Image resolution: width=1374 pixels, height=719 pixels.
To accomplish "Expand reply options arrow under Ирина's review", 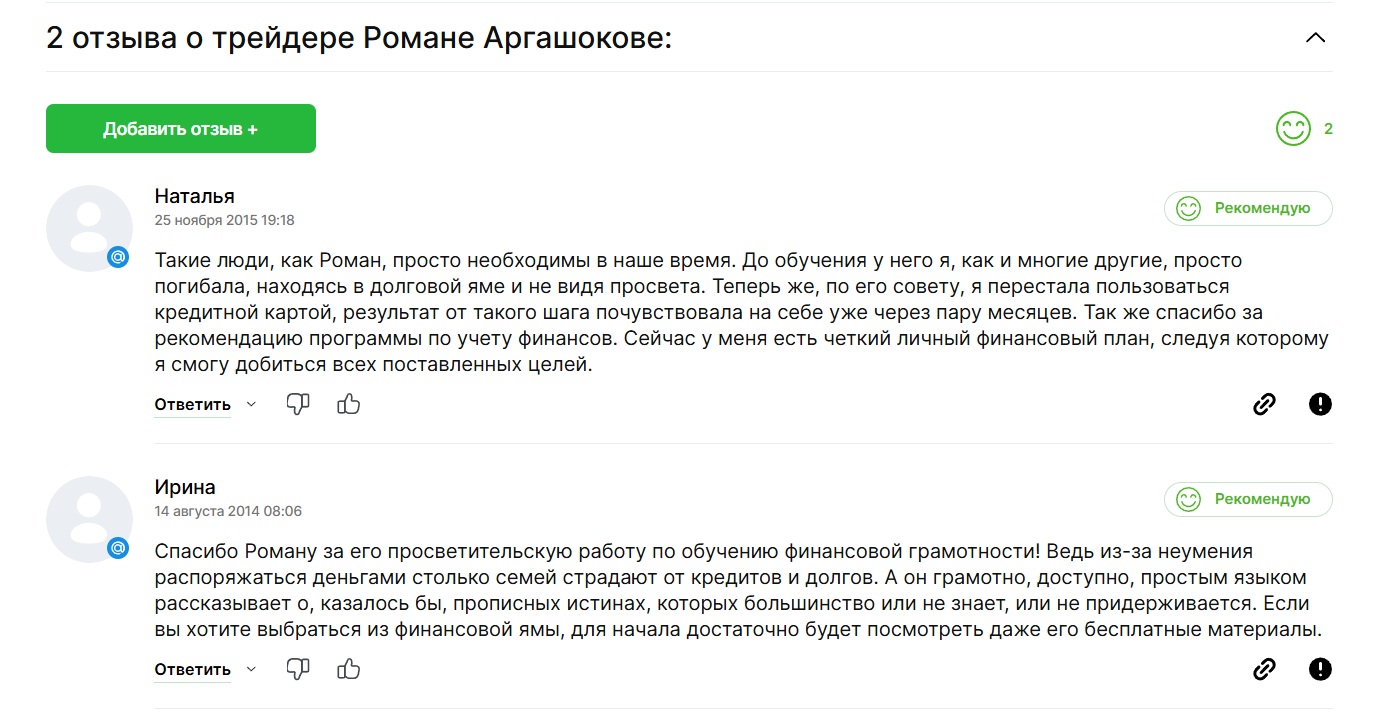I will (x=251, y=669).
